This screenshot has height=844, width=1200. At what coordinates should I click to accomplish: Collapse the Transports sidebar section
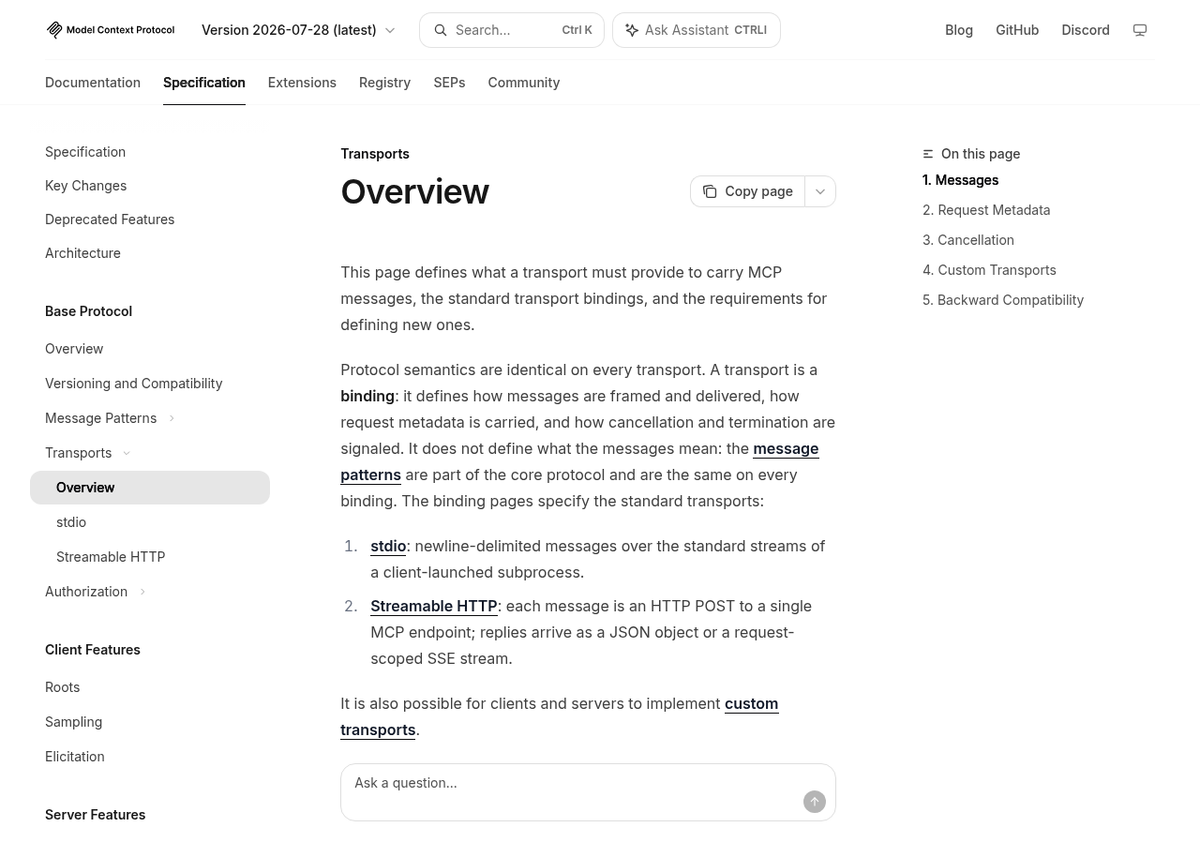127,453
